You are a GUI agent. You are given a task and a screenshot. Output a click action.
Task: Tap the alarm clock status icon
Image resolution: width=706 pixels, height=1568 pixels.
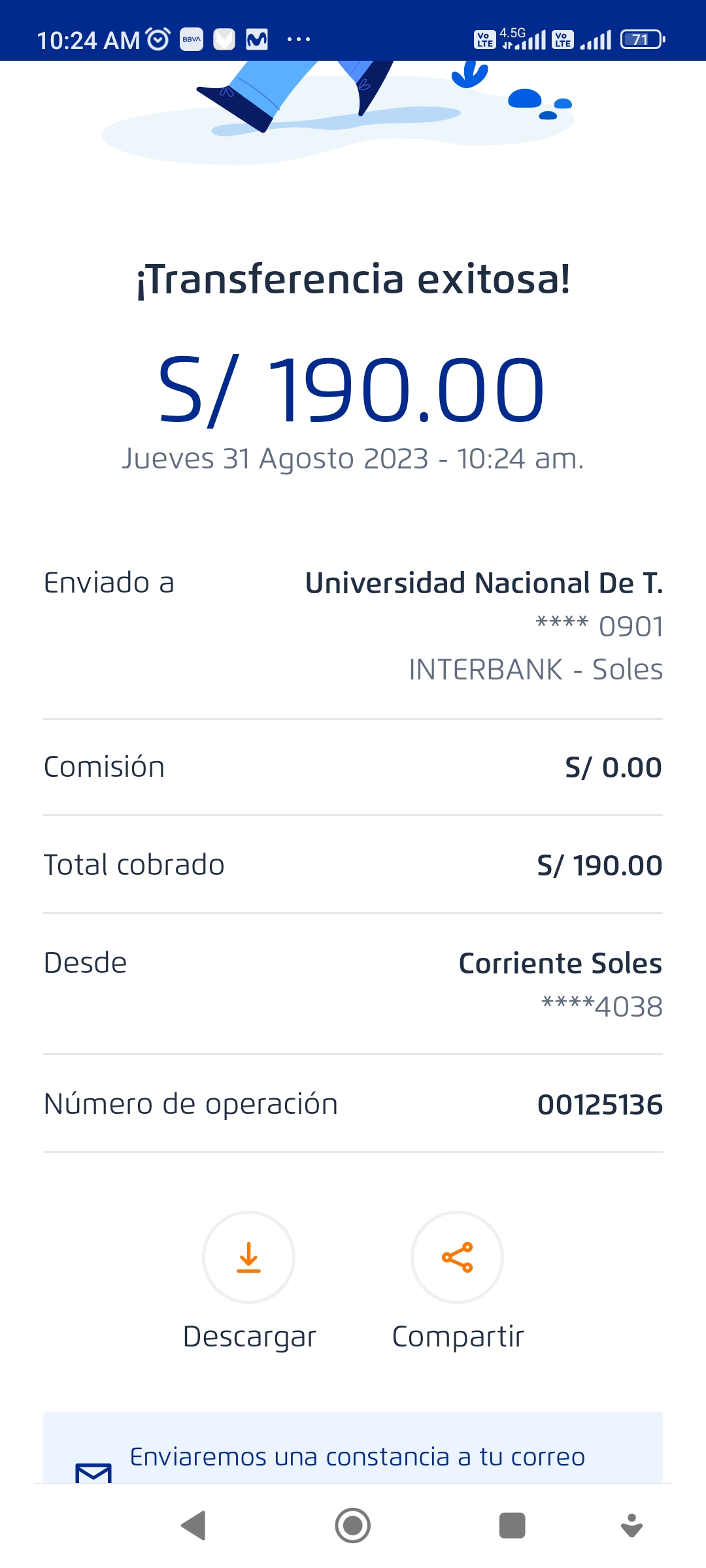pyautogui.click(x=158, y=40)
